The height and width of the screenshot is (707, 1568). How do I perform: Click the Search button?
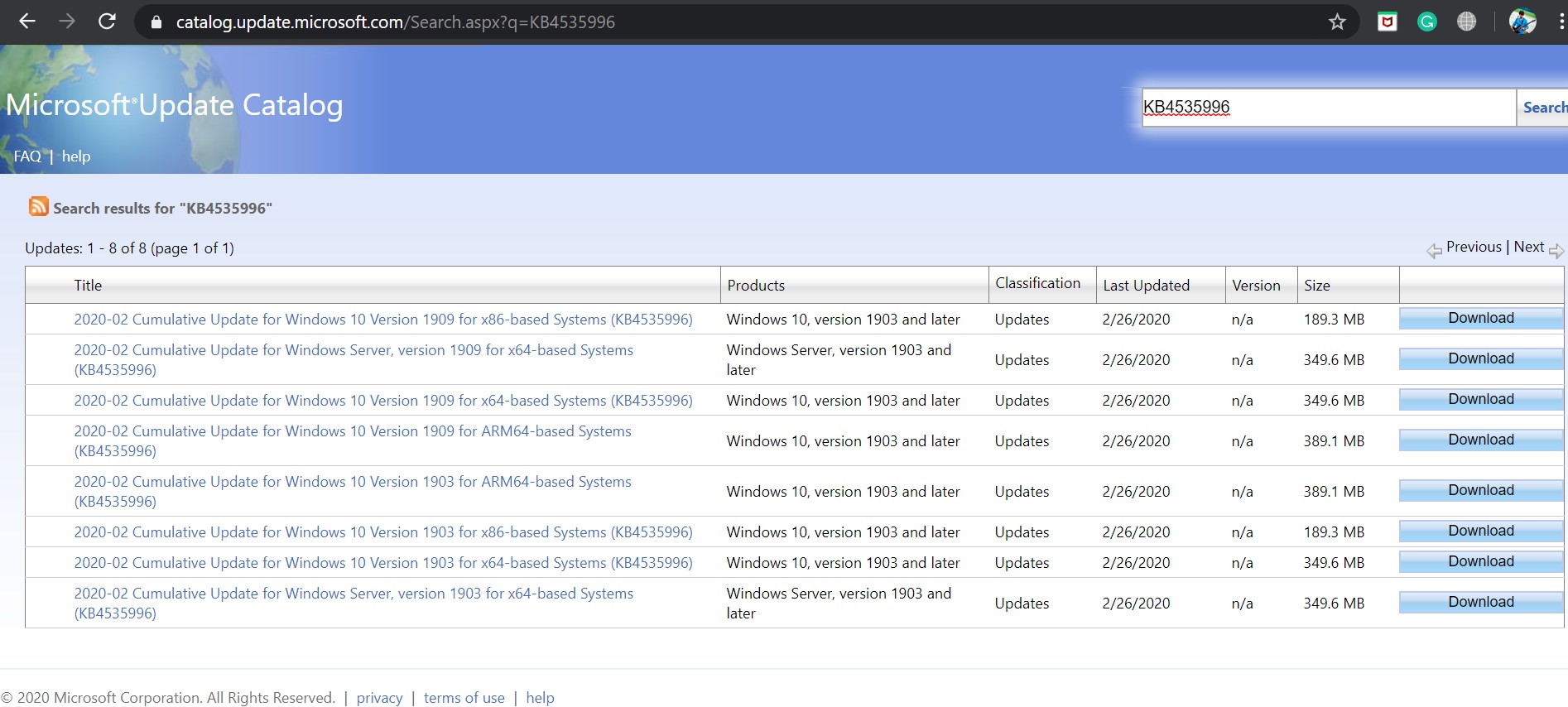(x=1543, y=108)
